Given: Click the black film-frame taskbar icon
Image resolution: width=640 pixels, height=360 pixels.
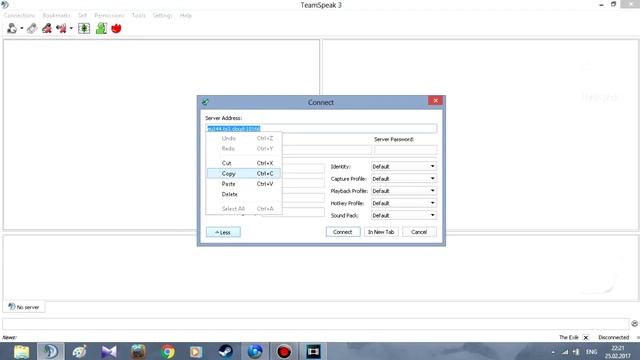Looking at the screenshot, I should [313, 351].
